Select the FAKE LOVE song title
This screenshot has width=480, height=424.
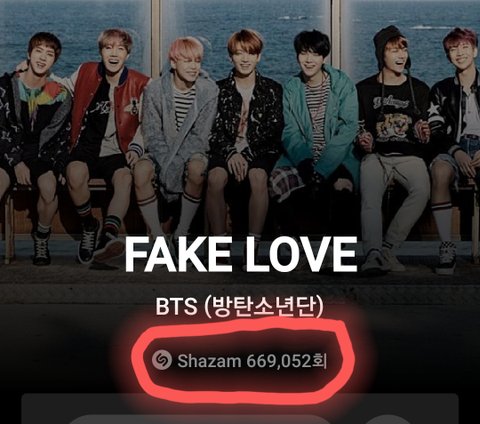click(x=241, y=254)
